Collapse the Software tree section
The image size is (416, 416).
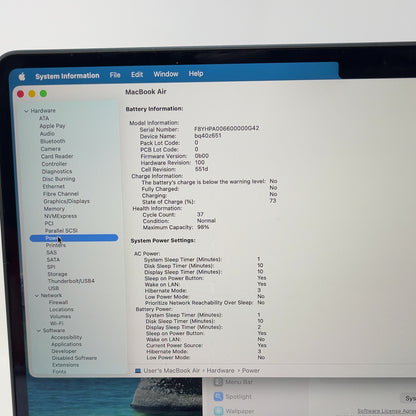(x=39, y=331)
